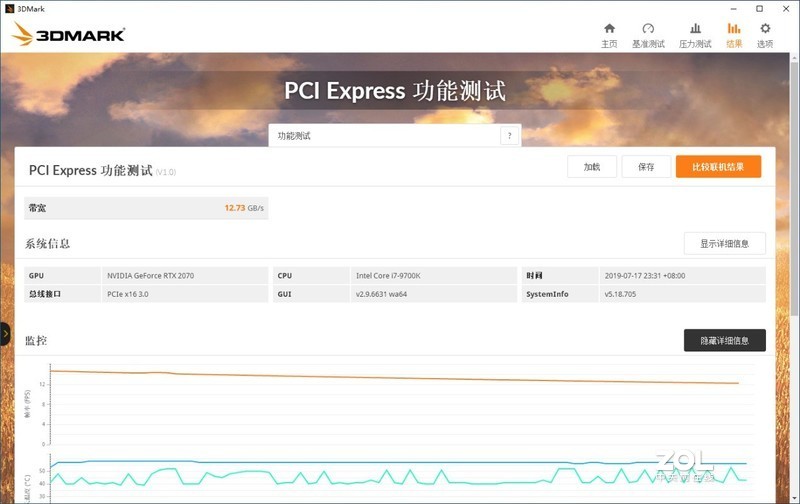Close the 3DMark window
Screen dimensions: 800x504
click(786, 9)
